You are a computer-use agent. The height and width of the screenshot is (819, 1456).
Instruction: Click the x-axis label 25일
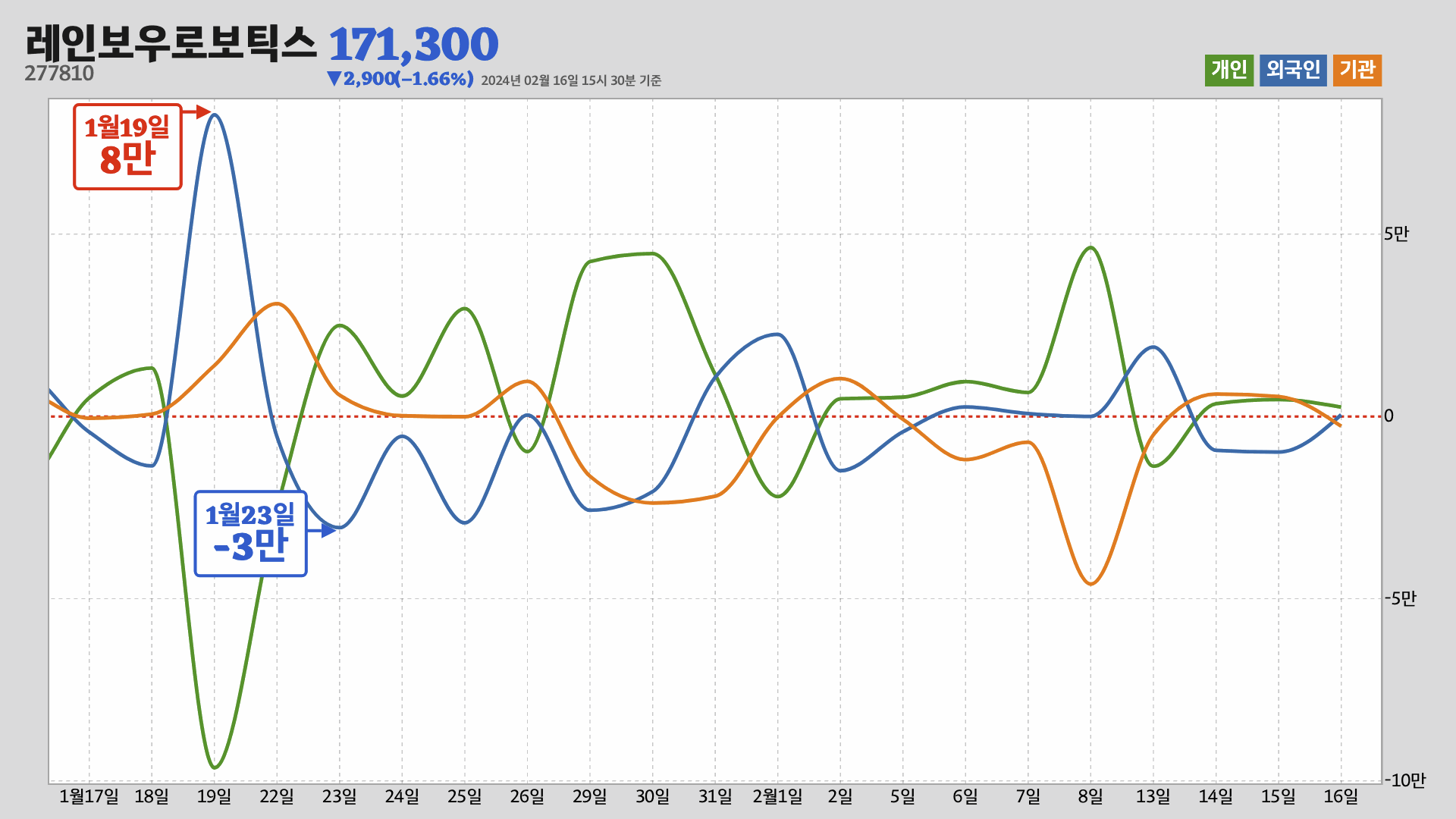pyautogui.click(x=465, y=796)
